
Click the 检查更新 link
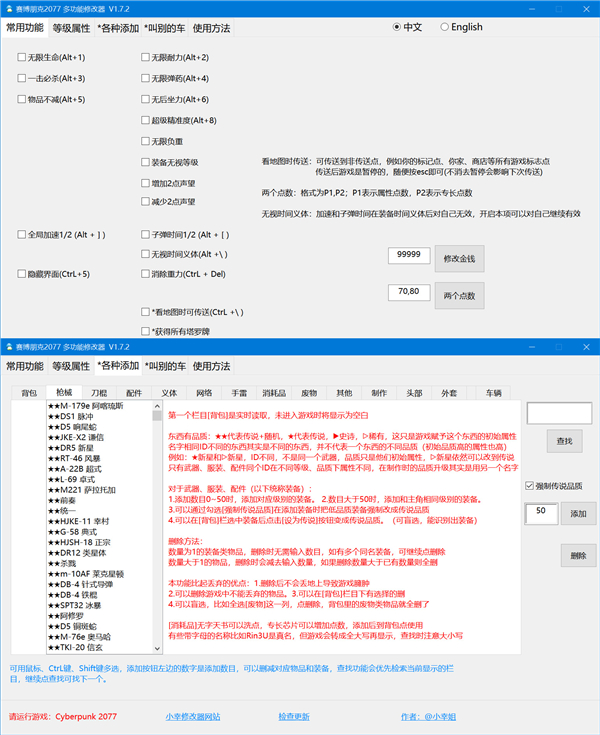point(294,717)
